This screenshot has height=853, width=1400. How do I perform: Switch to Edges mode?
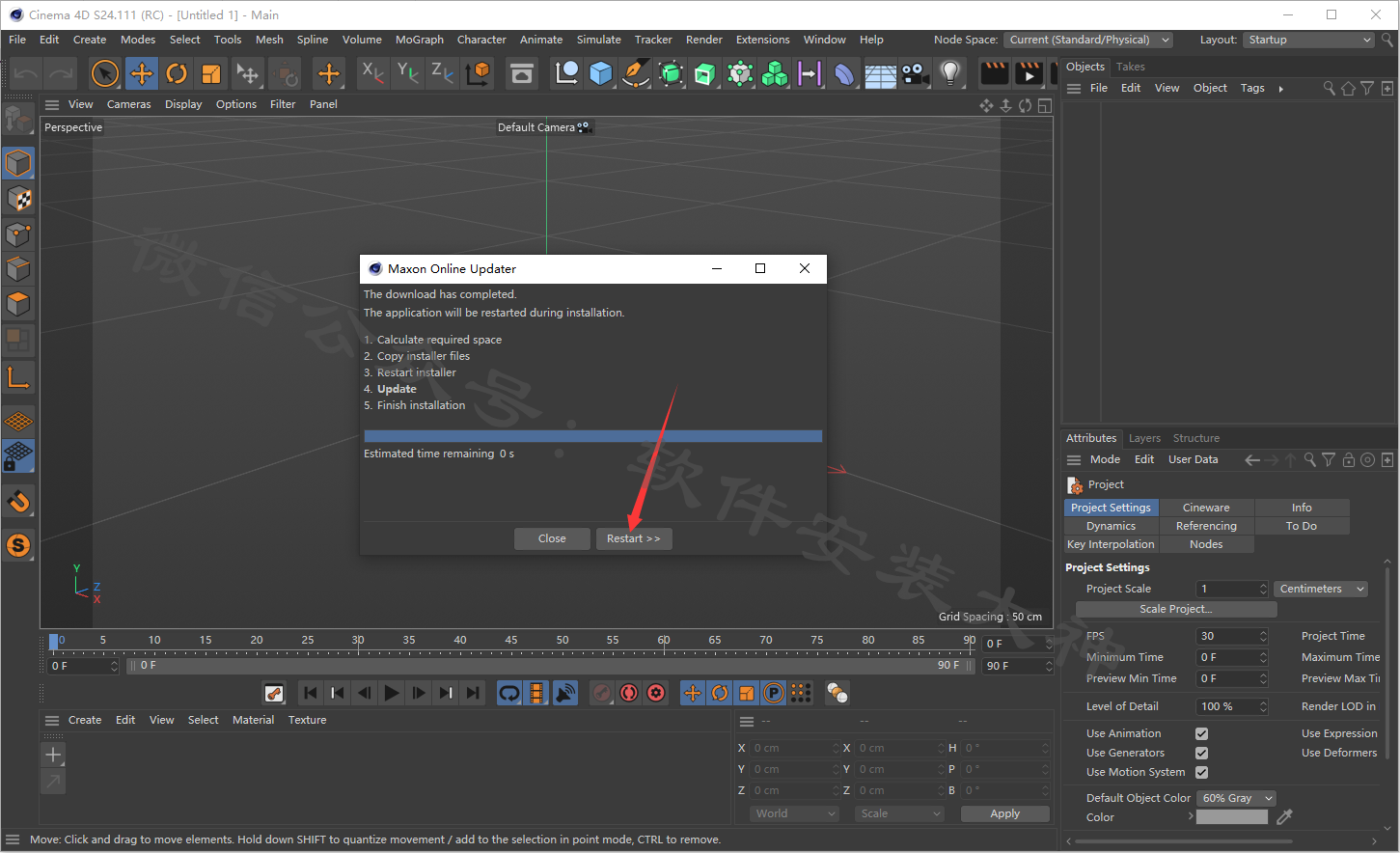18,269
